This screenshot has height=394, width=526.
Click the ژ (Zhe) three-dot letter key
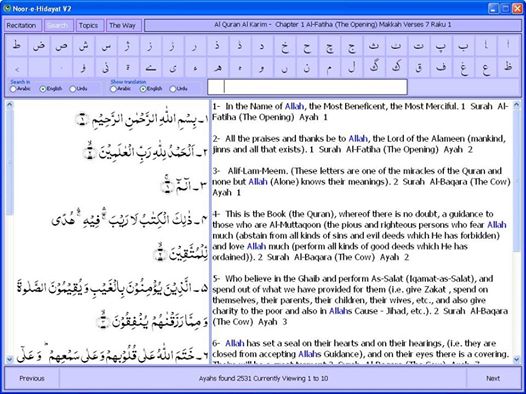(128, 46)
